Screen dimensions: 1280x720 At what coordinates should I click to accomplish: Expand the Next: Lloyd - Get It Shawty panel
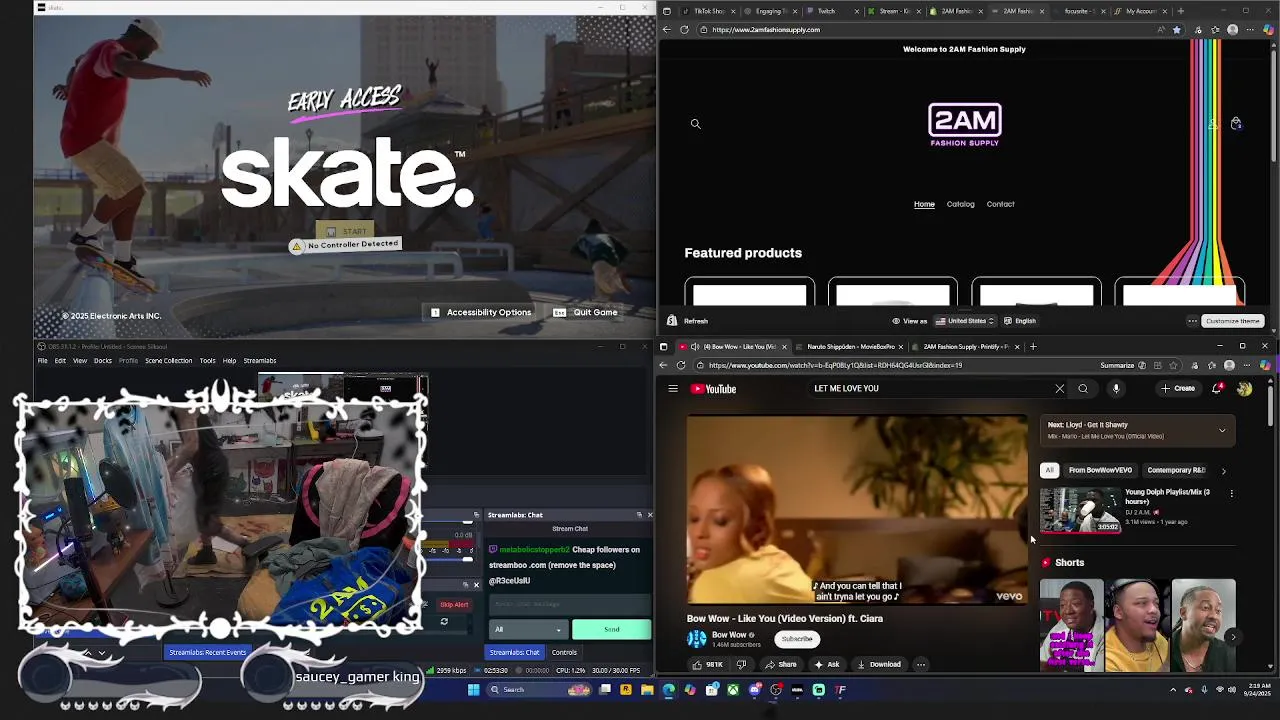coord(1222,431)
